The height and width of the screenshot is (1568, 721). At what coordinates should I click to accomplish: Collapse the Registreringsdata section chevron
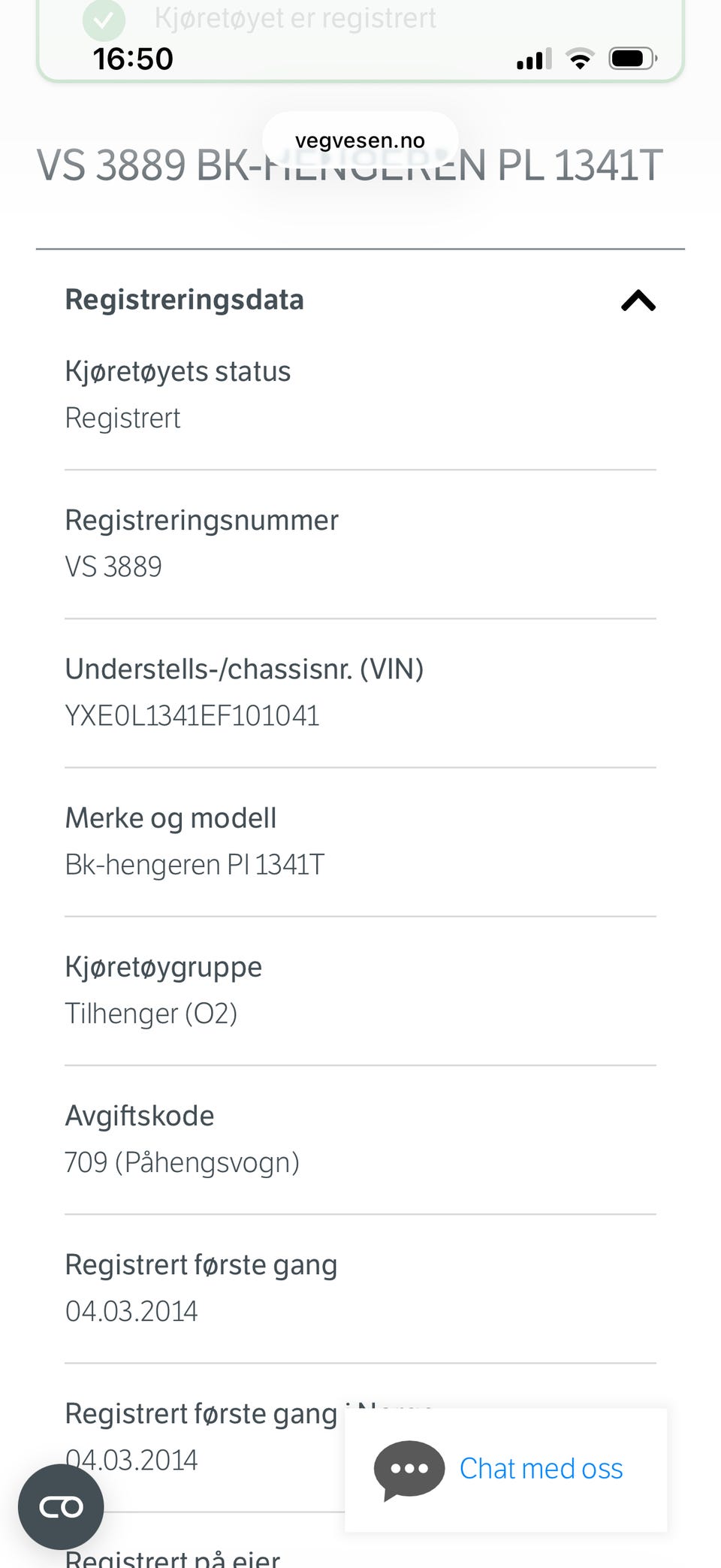[x=638, y=301]
